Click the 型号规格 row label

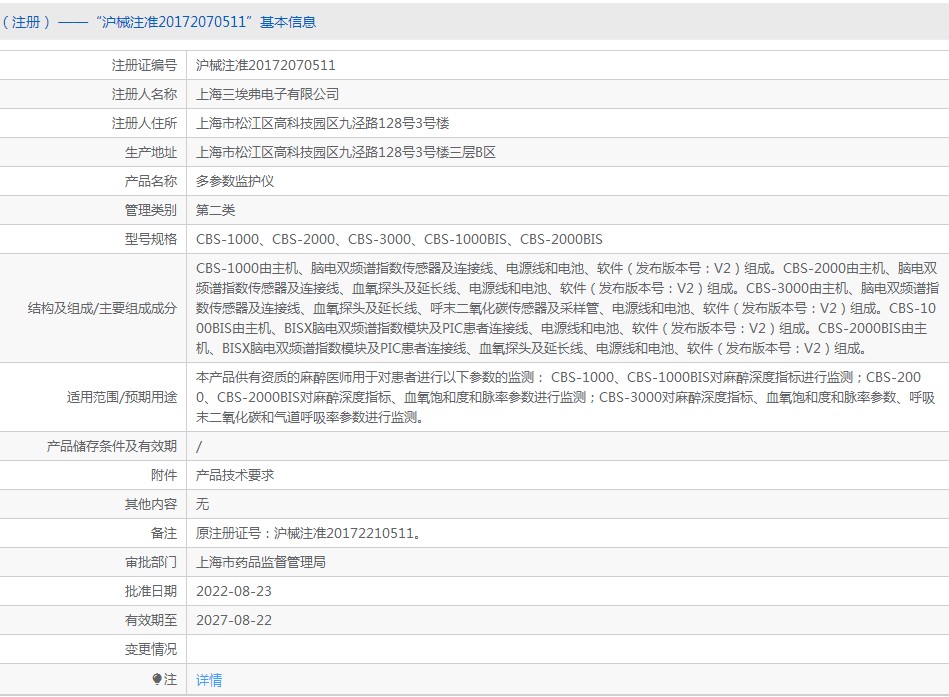click(x=151, y=240)
